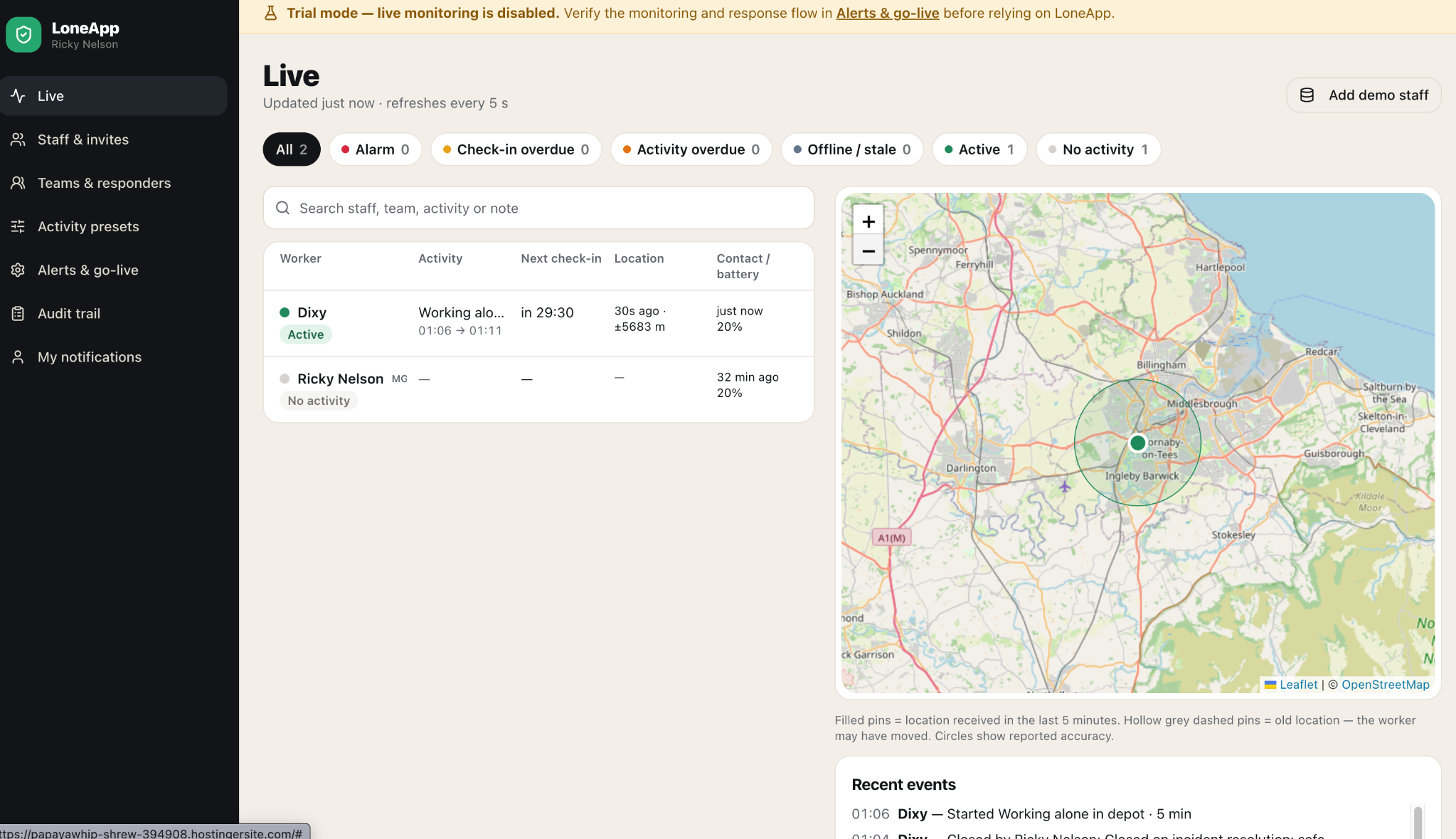Screen dimensions: 1456x839
Task: Click the ±5683 m location cell
Action: pos(639,327)
